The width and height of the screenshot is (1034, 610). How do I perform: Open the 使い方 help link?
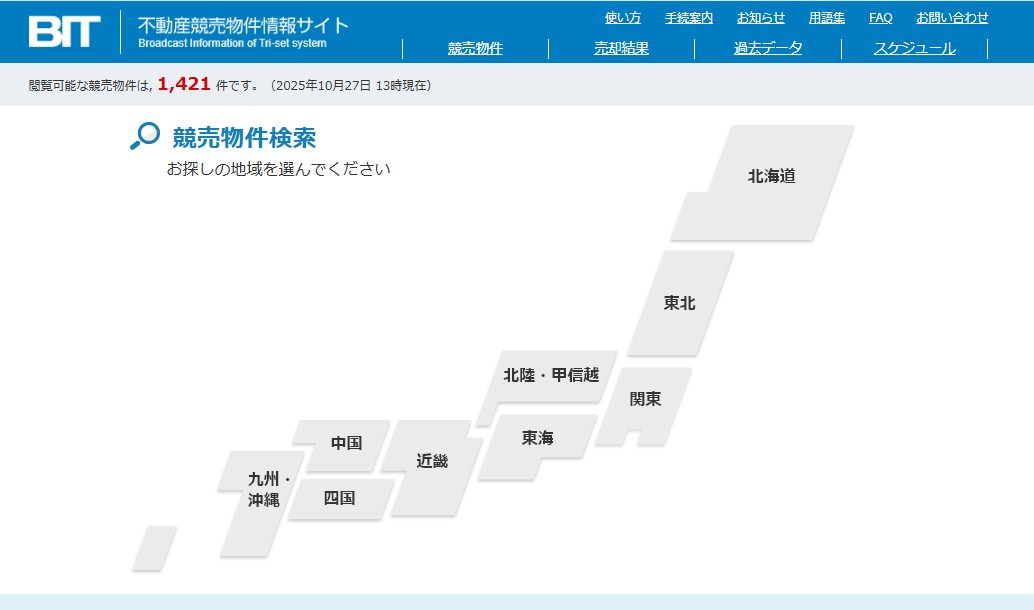tap(623, 18)
